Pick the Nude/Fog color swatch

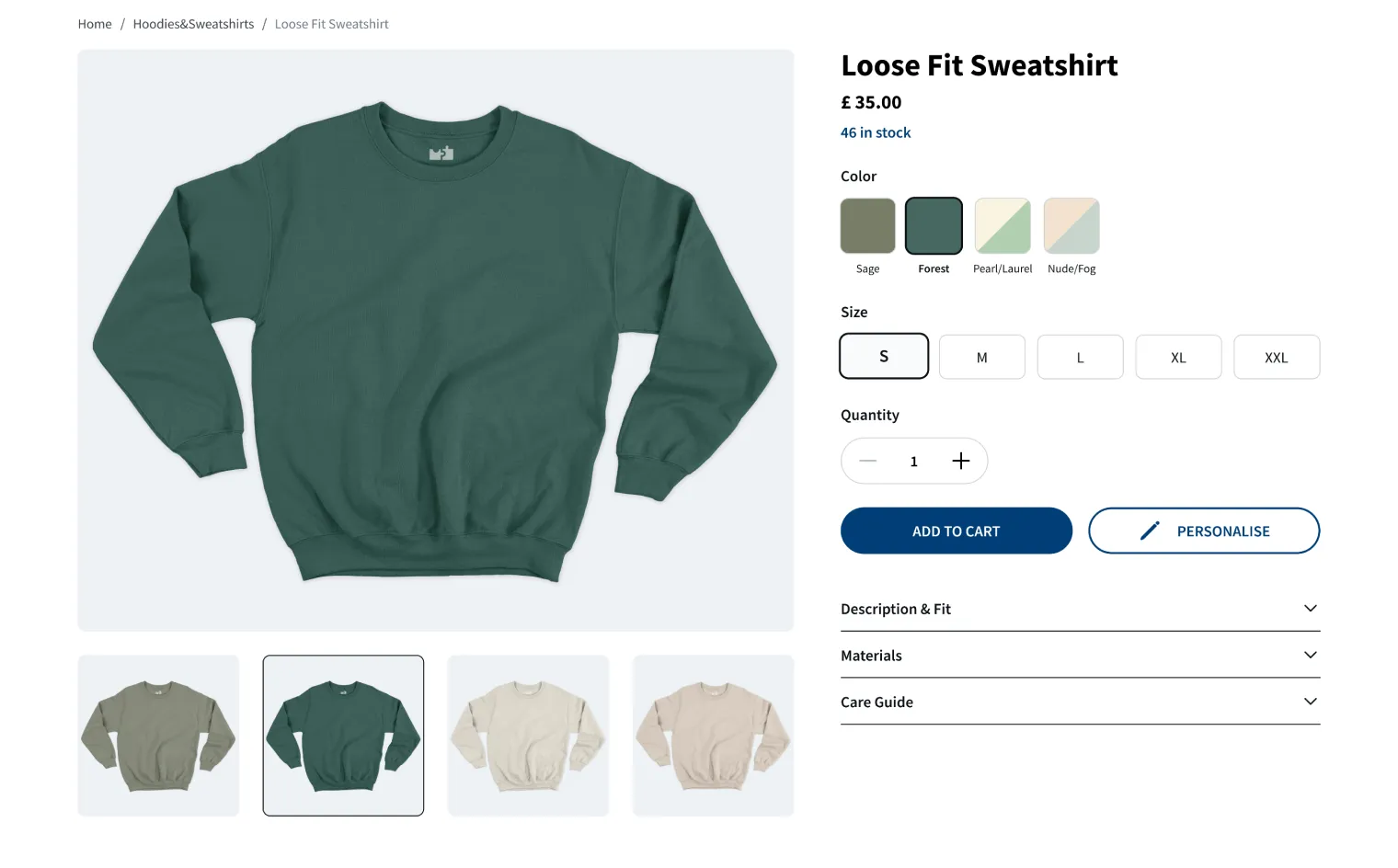point(1071,226)
